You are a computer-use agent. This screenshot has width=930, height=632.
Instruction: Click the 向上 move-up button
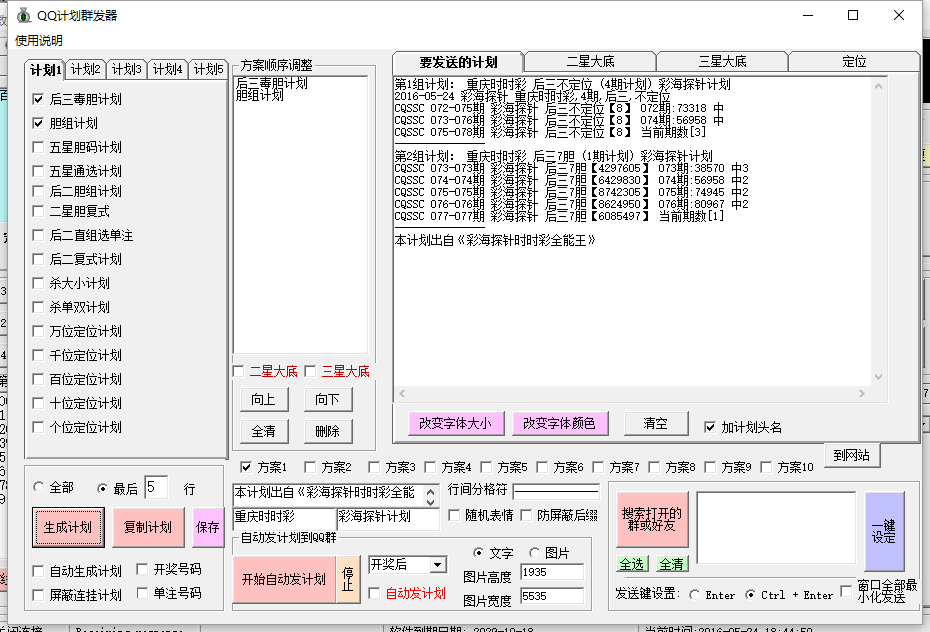[x=263, y=400]
